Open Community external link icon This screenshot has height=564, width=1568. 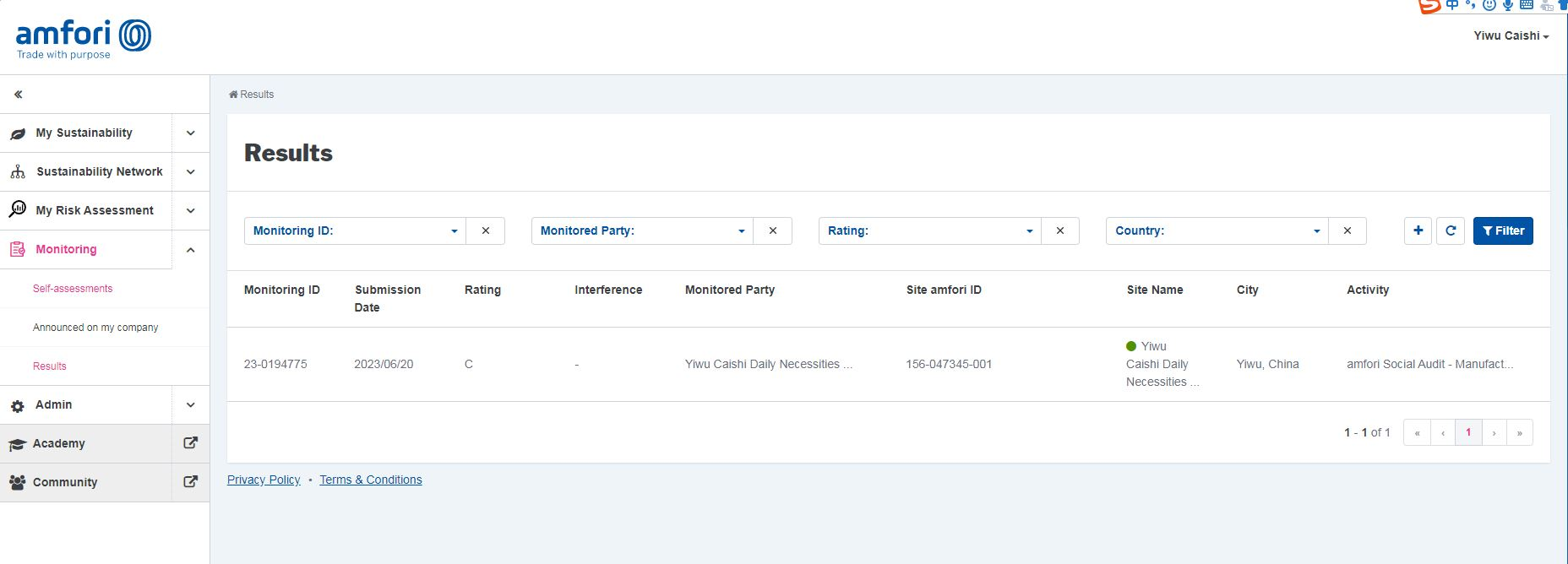tap(191, 482)
